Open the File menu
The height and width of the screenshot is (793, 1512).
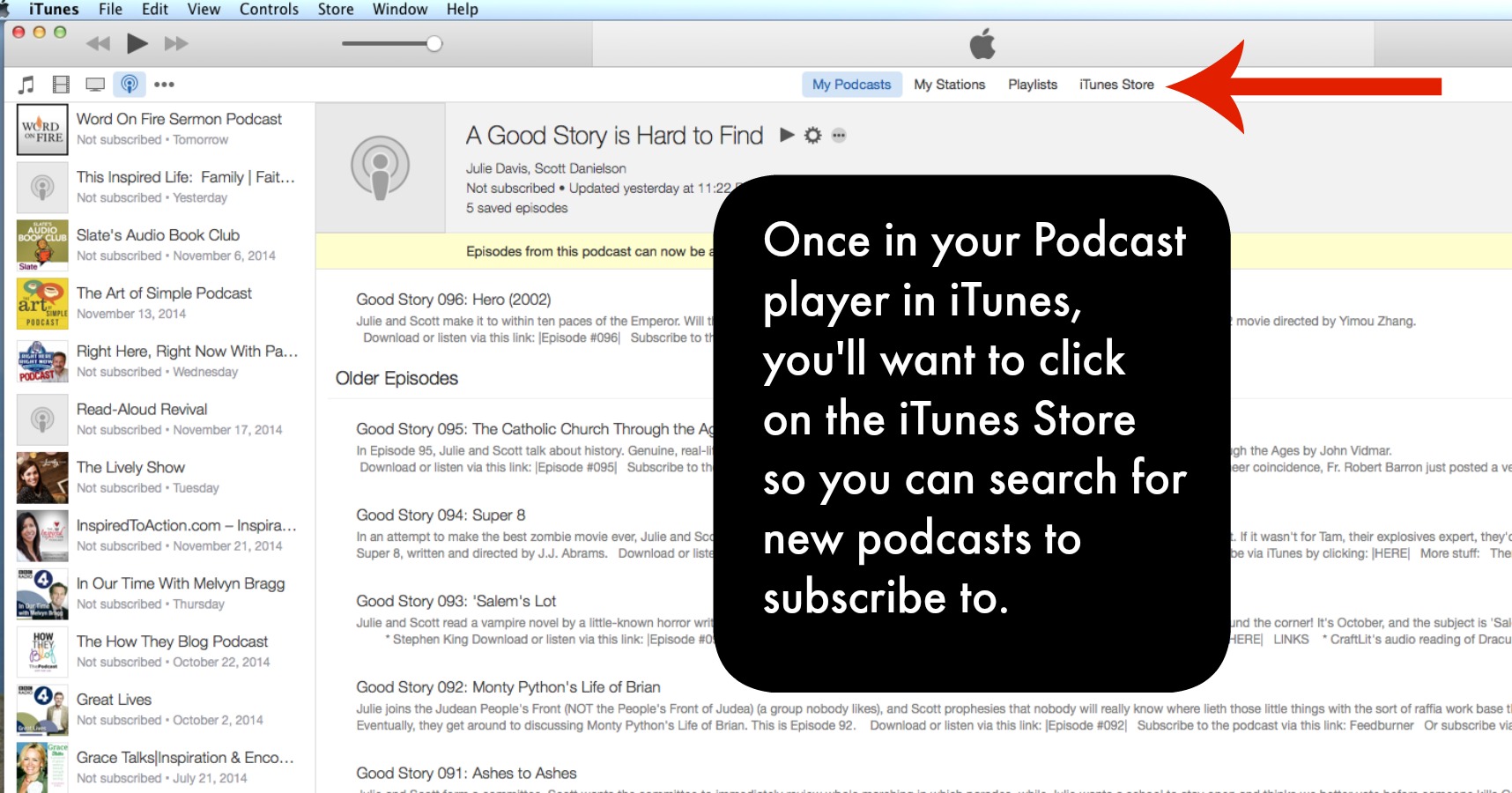(110, 9)
